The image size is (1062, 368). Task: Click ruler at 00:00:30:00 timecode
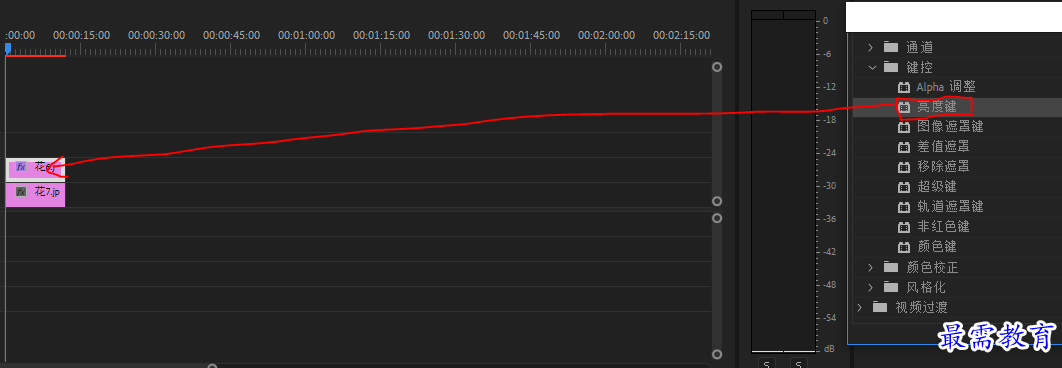point(156,35)
